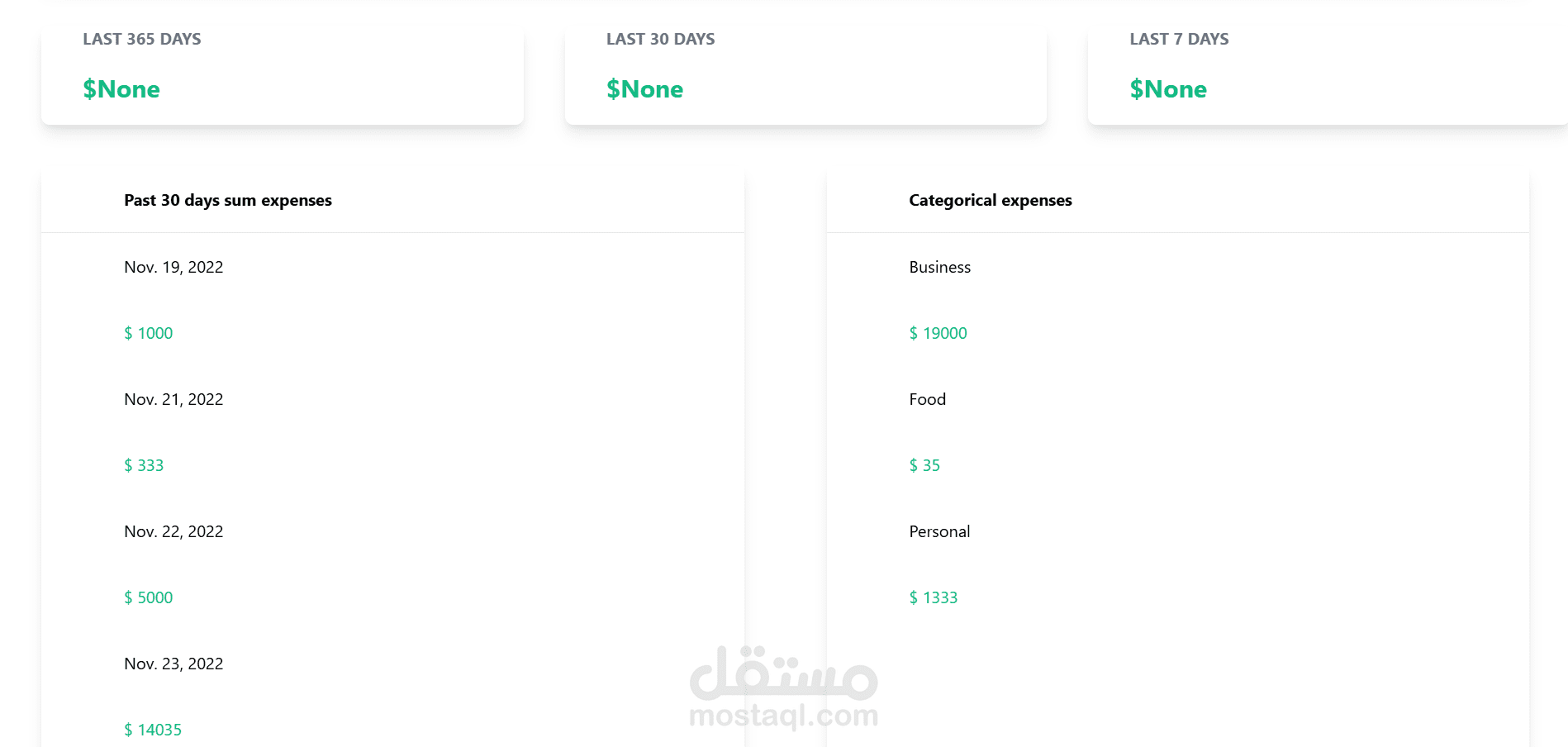This screenshot has height=747, width=1568.
Task: Click the $ 14035 amount
Action: click(153, 730)
